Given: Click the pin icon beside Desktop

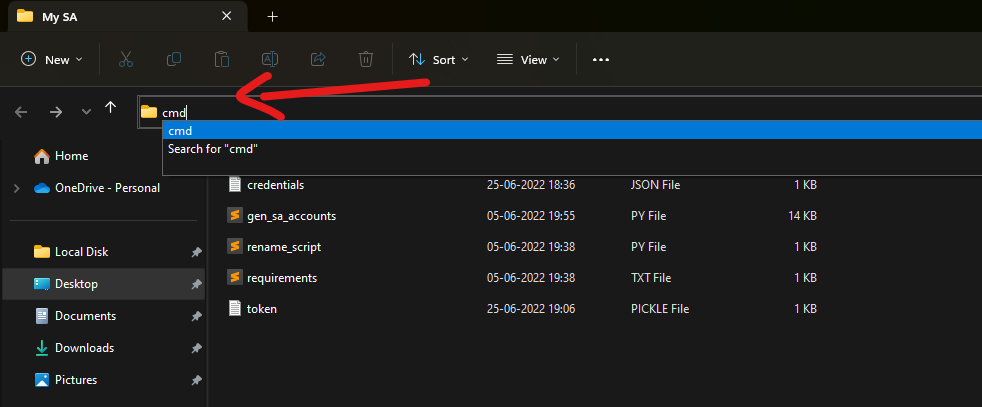Looking at the screenshot, I should 196,284.
